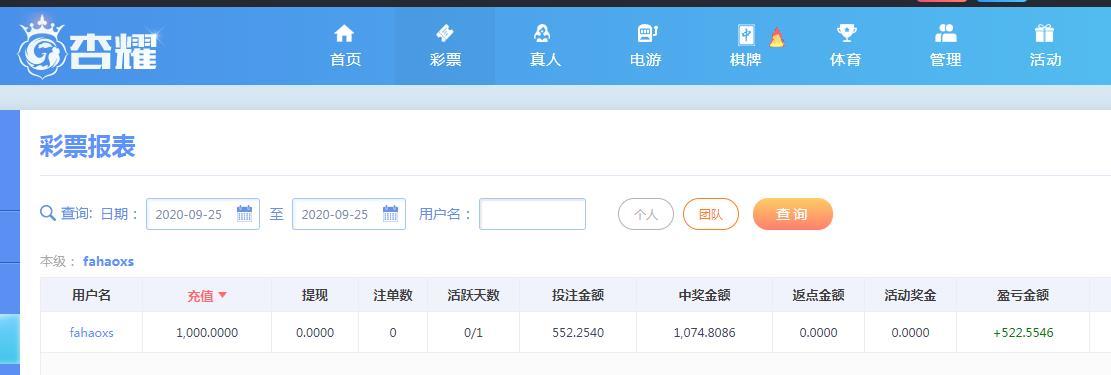Open calendar icon for end date
1111x375 pixels.
[390, 213]
